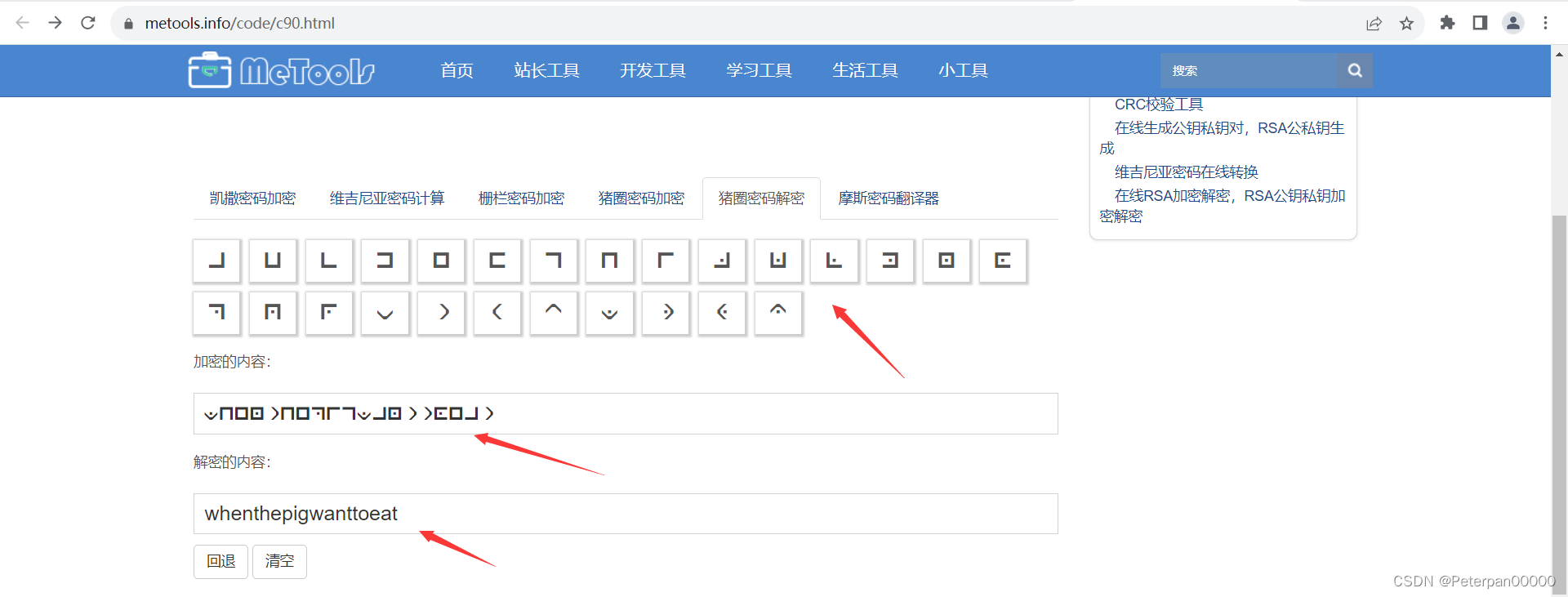The width and height of the screenshot is (1568, 597).
Task: Choose the dotted bottom-open pigpen symbol
Action: pyautogui.click(x=273, y=313)
